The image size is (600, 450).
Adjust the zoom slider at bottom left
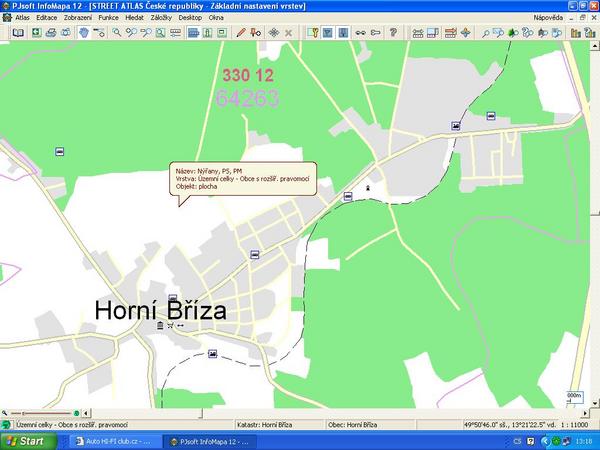(23, 413)
